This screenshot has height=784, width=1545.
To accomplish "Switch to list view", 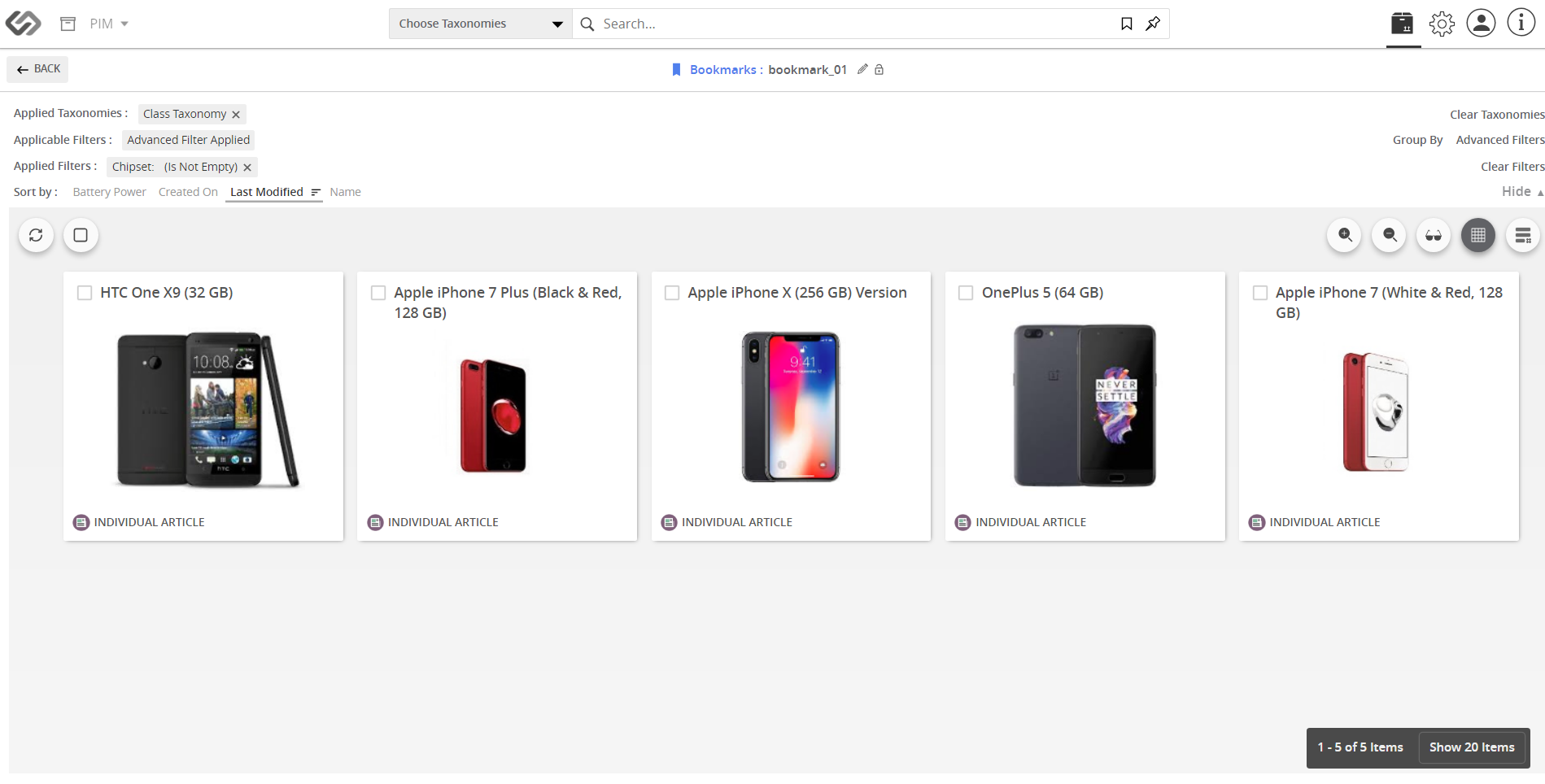I will click(x=1523, y=235).
